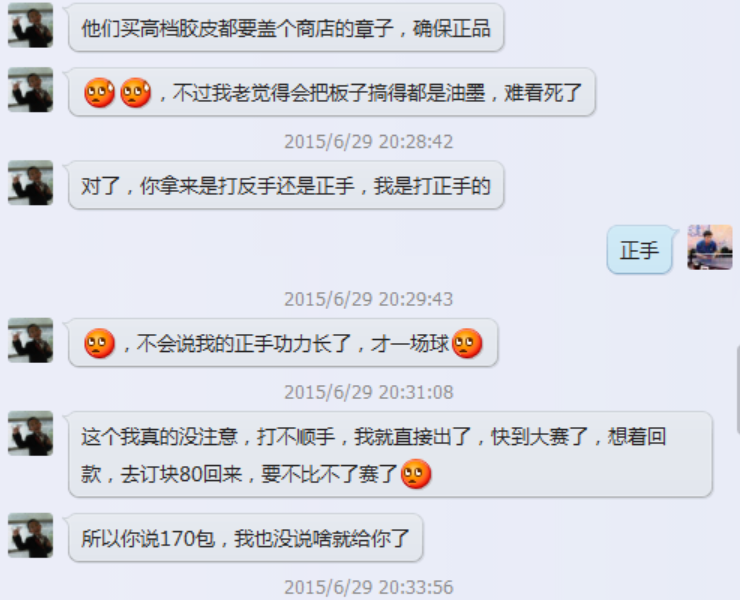The width and height of the screenshot is (740, 600).
Task: Click sender avatar beside 他们买高档胶皮 message
Action: tap(31, 25)
